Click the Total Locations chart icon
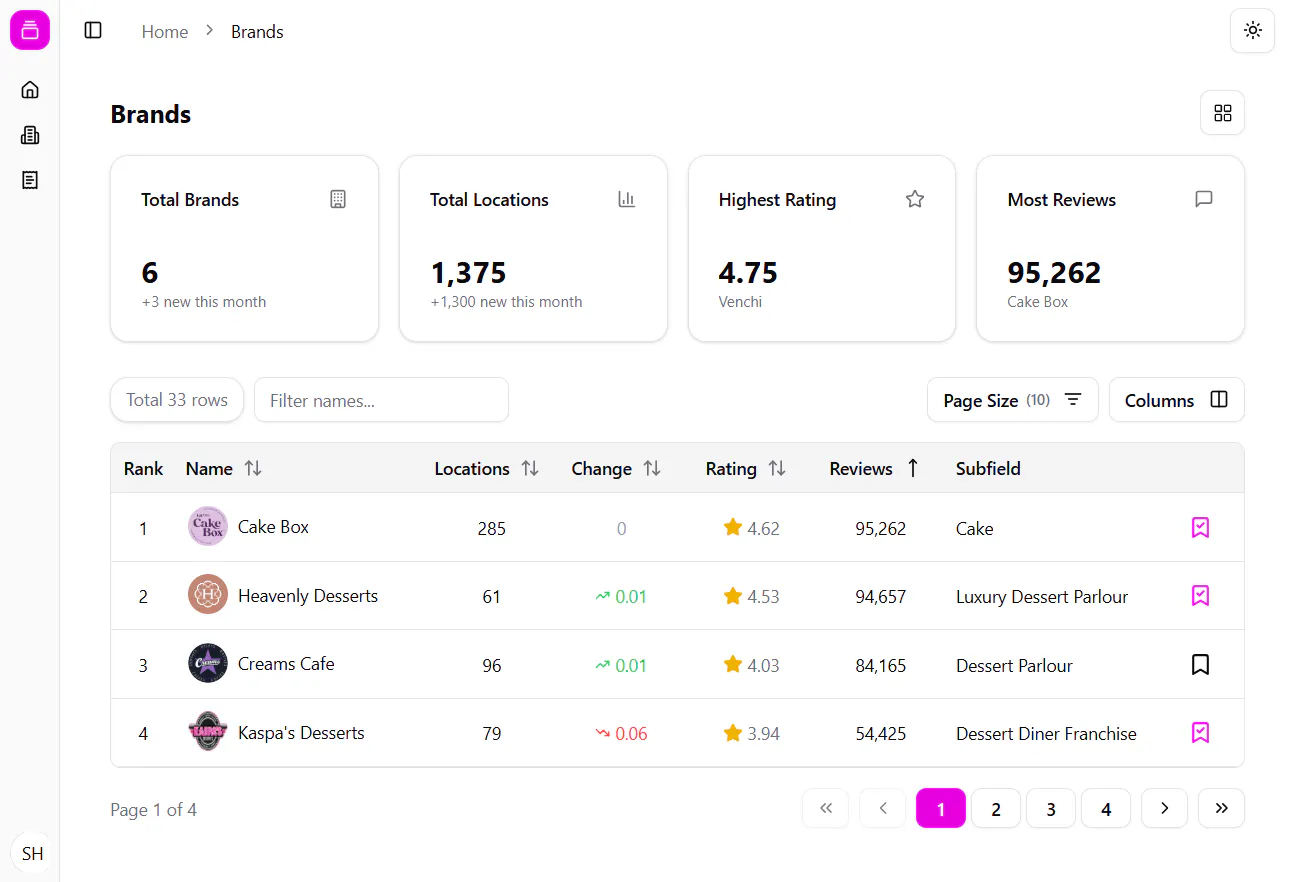Image resolution: width=1295 pixels, height=882 pixels. [x=627, y=199]
